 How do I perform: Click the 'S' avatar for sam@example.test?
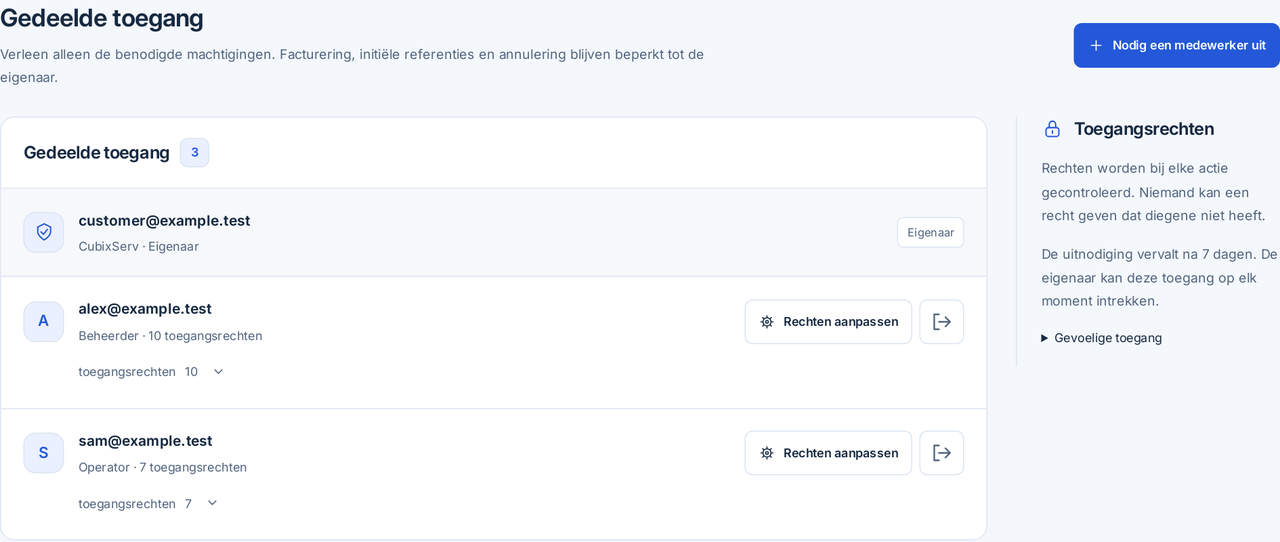(x=44, y=453)
